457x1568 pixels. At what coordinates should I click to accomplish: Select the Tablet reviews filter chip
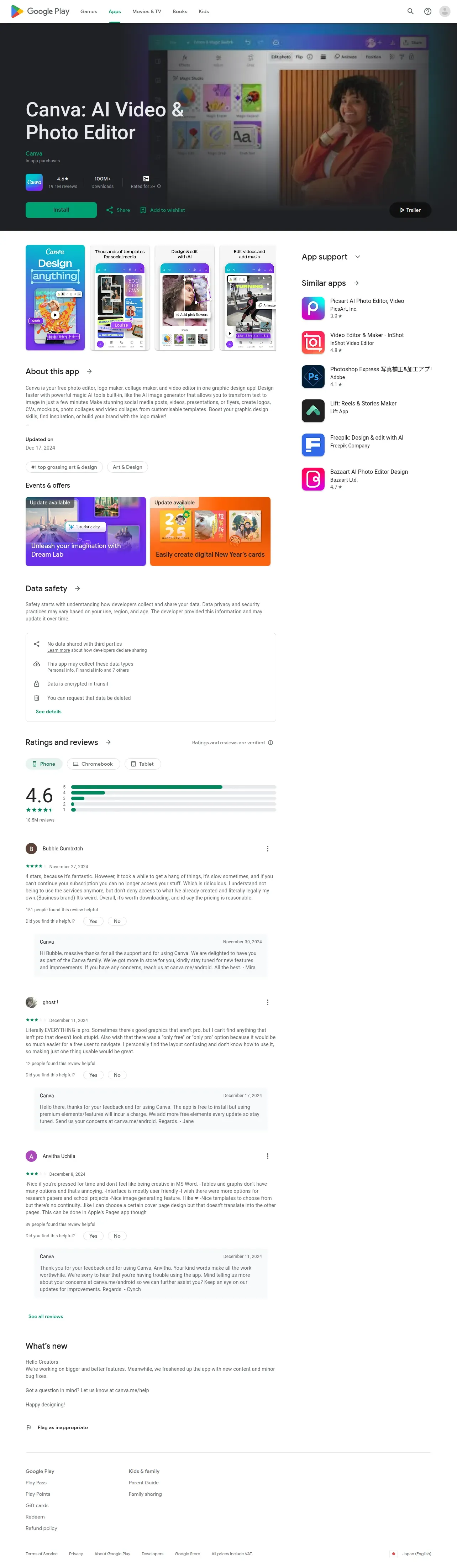(142, 764)
